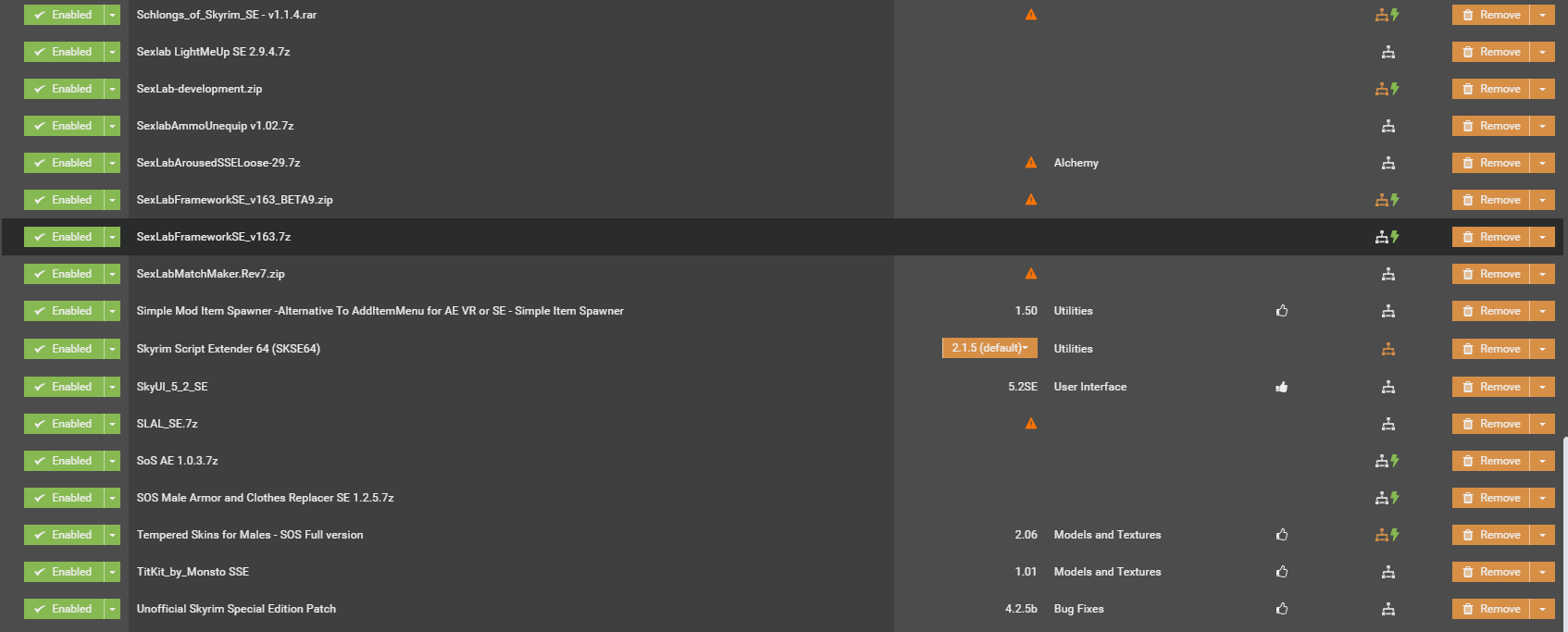Open dependencies icon for Sexlab LightMeUp SE

pos(1388,52)
